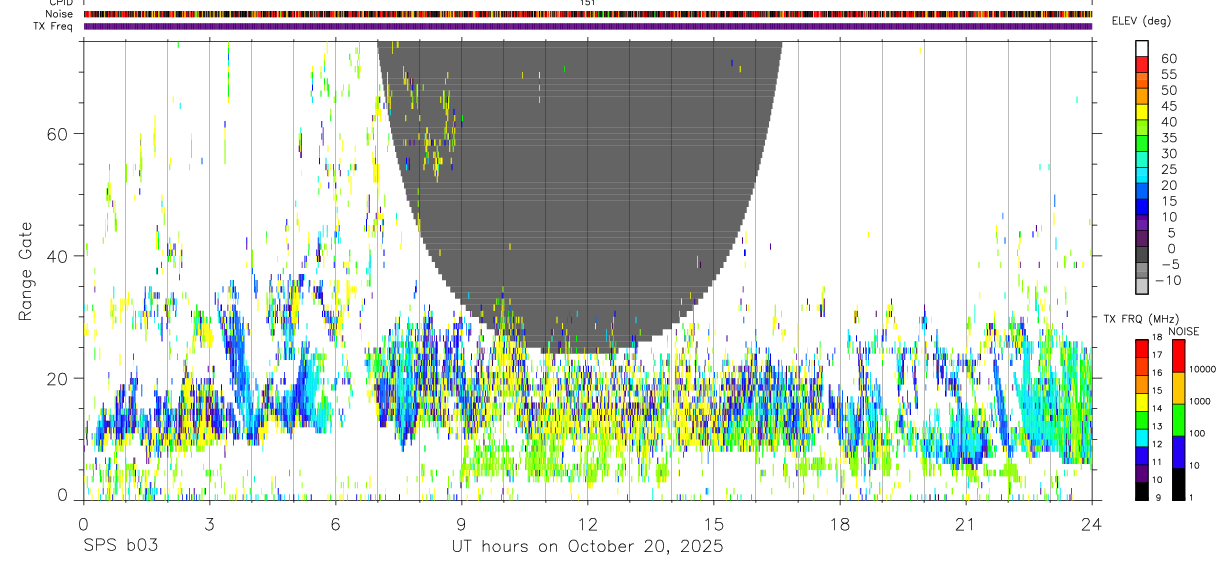
Task: Click ELEV scale label '30'
Action: click(1168, 153)
